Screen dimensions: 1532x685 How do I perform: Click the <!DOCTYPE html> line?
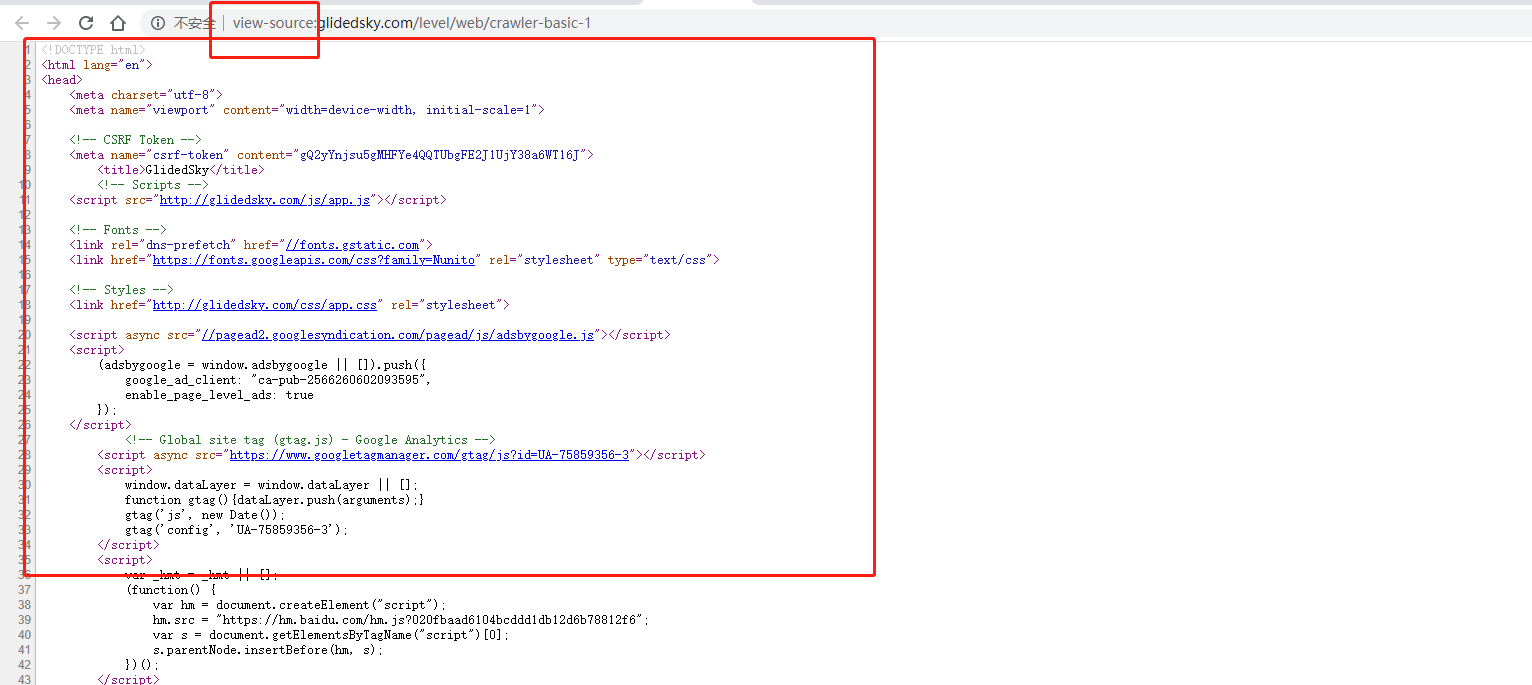[x=93, y=50]
